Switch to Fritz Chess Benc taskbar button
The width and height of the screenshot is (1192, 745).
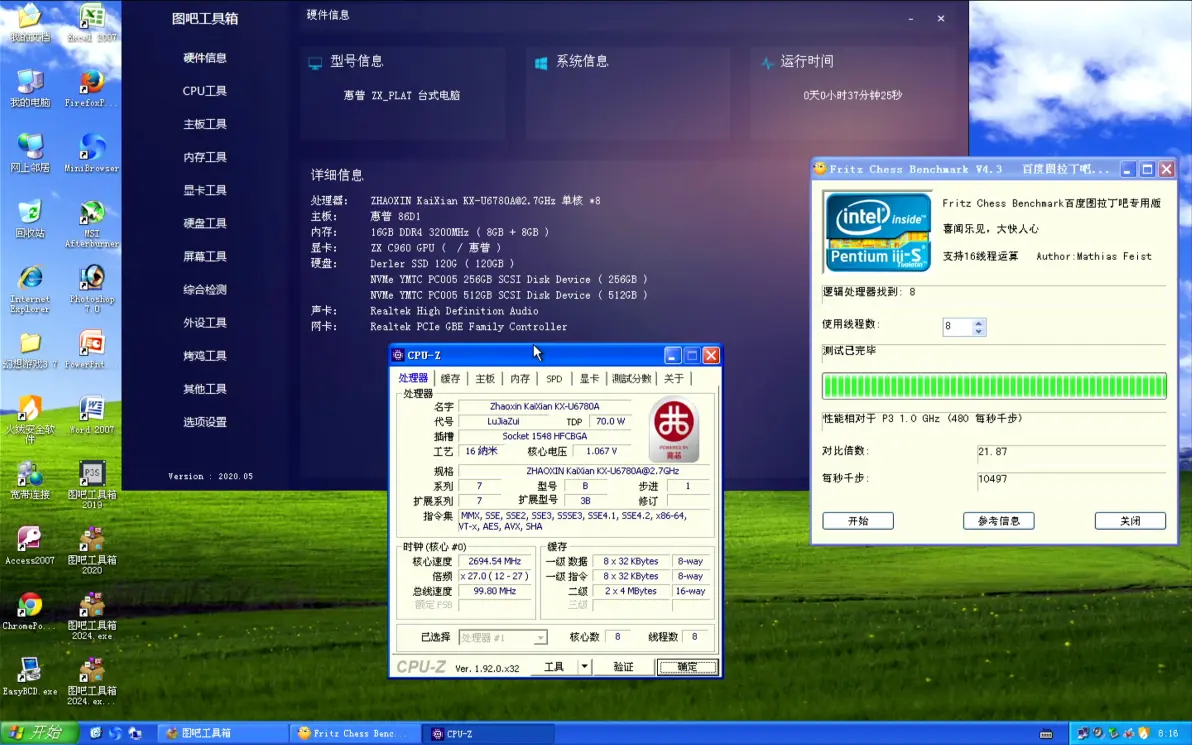click(x=355, y=734)
